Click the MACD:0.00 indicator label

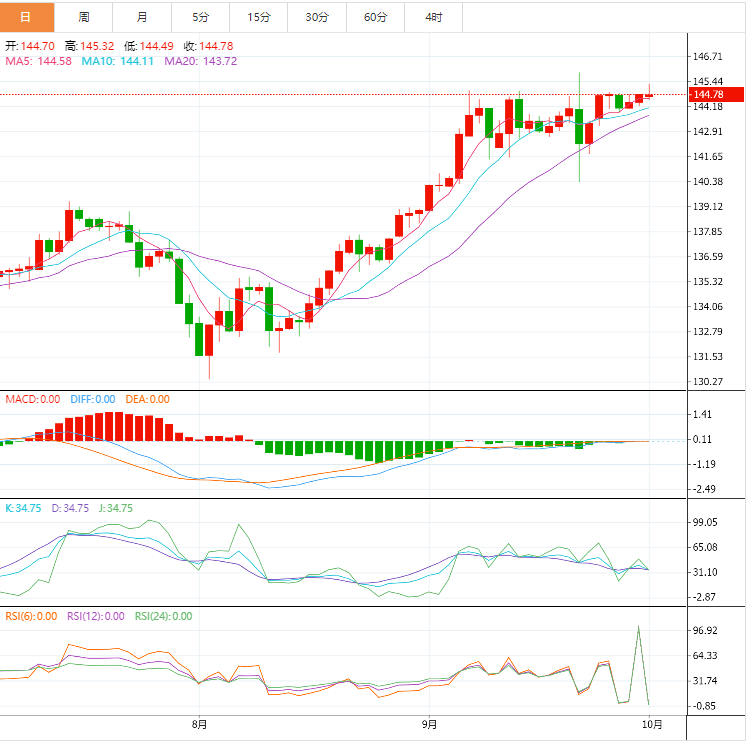pos(32,399)
